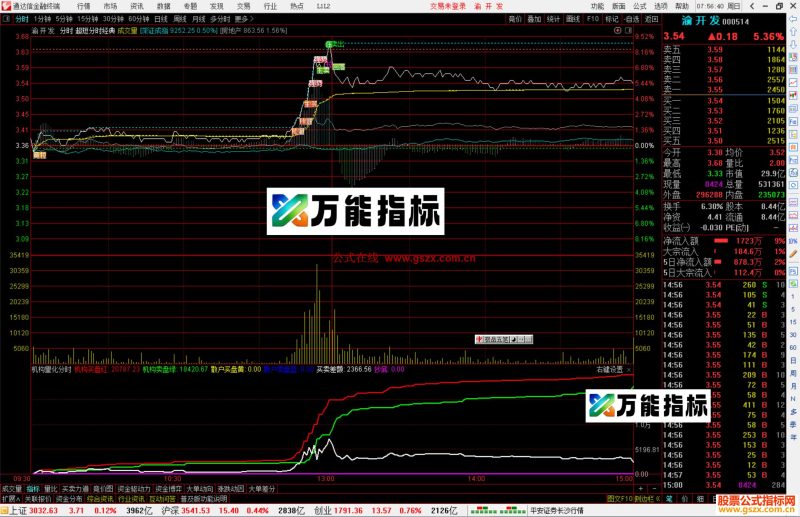Open the 互动问答 bottom tab

click(x=162, y=499)
